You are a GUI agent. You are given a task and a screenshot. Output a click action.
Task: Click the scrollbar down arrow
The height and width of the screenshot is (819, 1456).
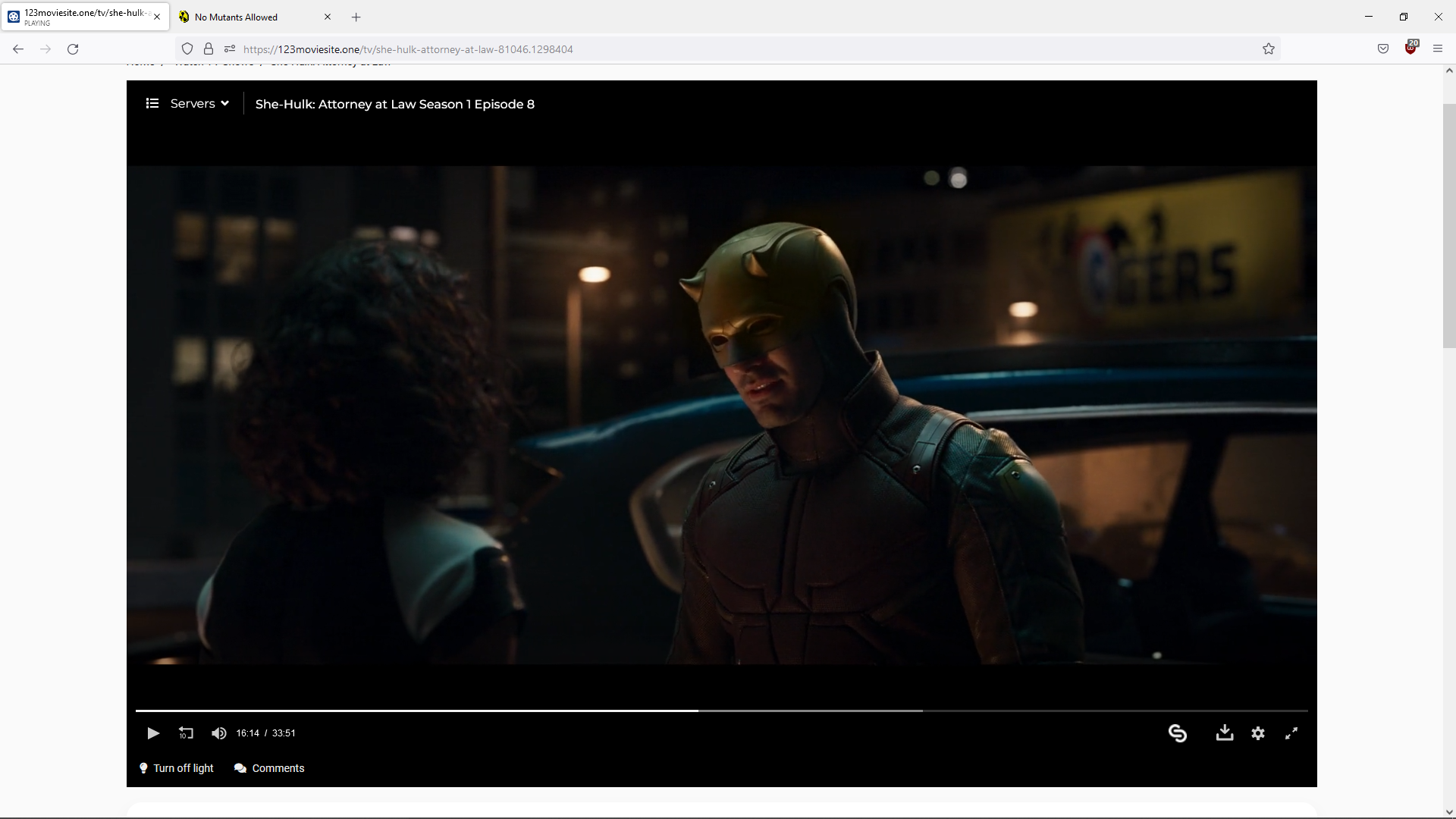[x=1449, y=812]
